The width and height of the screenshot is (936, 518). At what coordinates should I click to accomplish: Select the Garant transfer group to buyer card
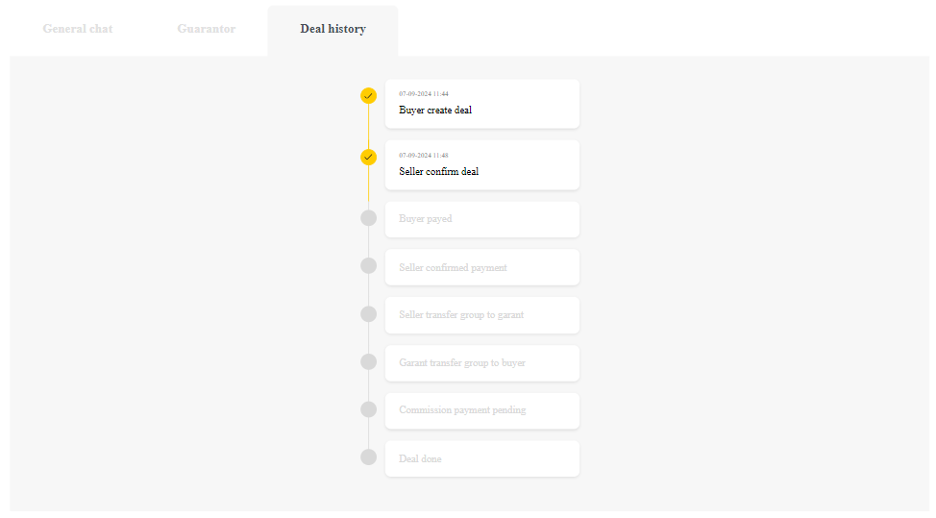(482, 363)
